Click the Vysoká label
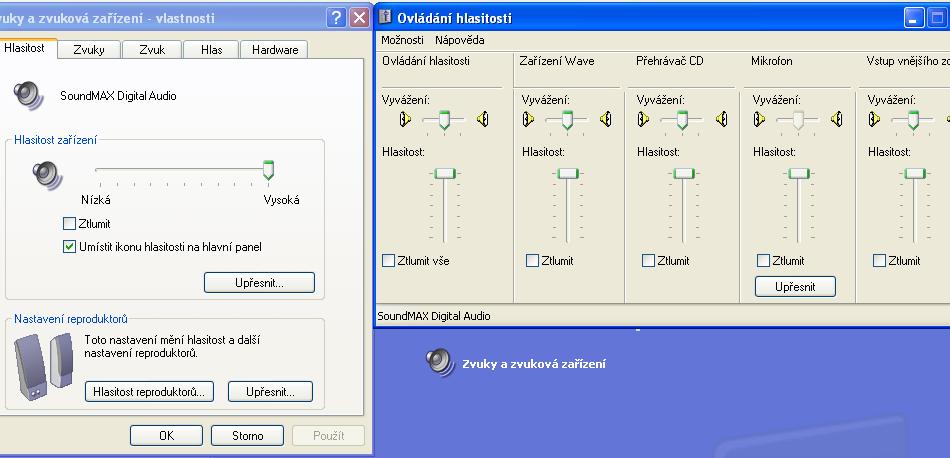Image resolution: width=950 pixels, height=458 pixels. pos(281,200)
